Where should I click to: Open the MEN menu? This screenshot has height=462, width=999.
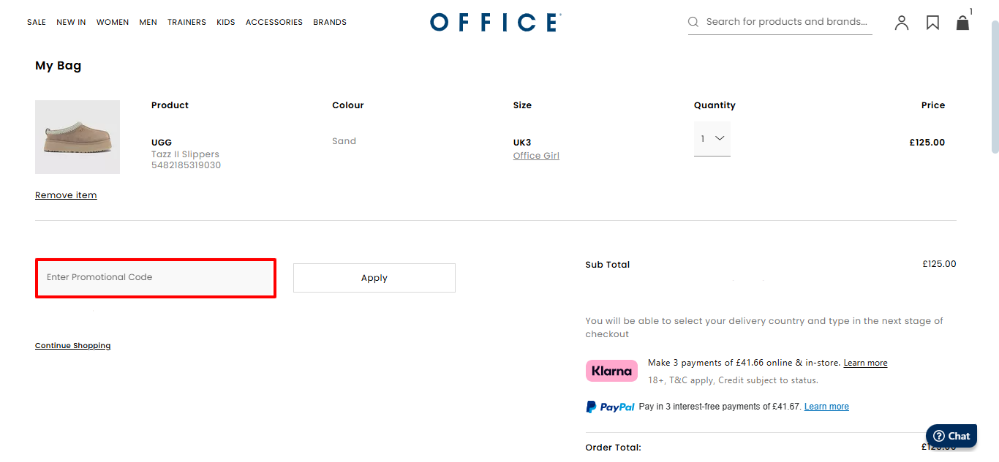148,22
